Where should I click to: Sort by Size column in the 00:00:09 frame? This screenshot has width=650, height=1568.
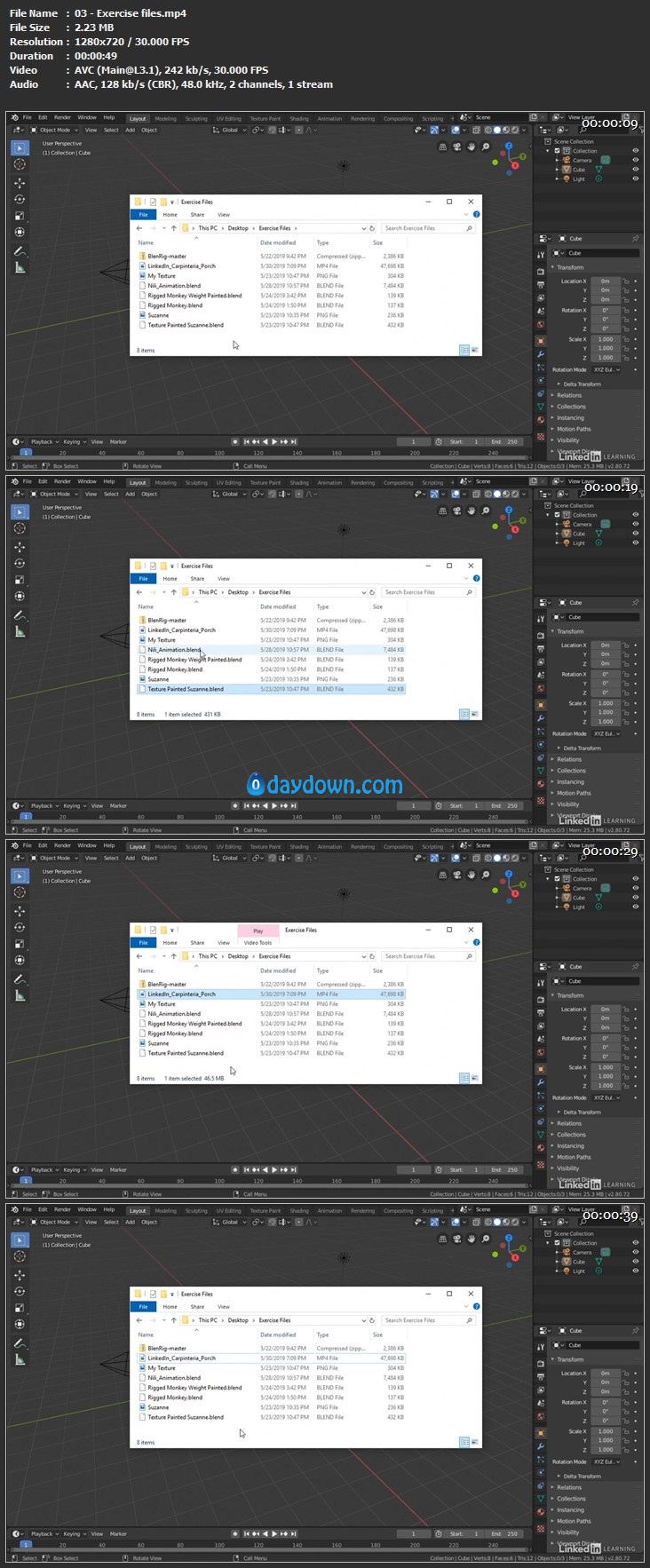click(377, 242)
